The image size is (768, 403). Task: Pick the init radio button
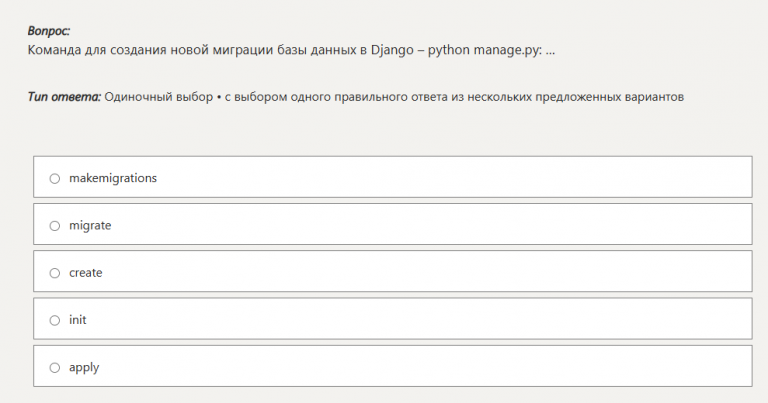(x=55, y=320)
